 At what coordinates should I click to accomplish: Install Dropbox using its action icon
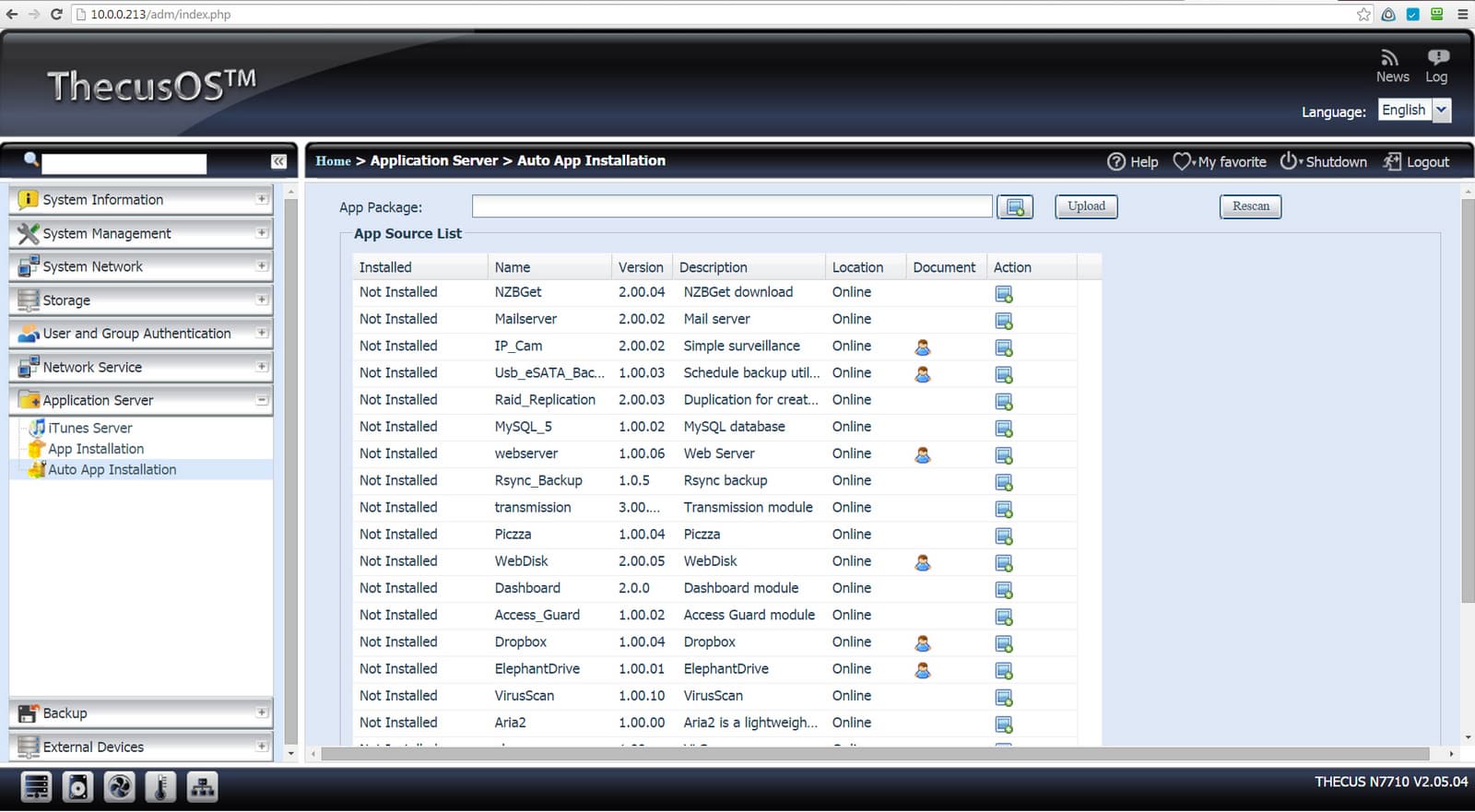1004,643
